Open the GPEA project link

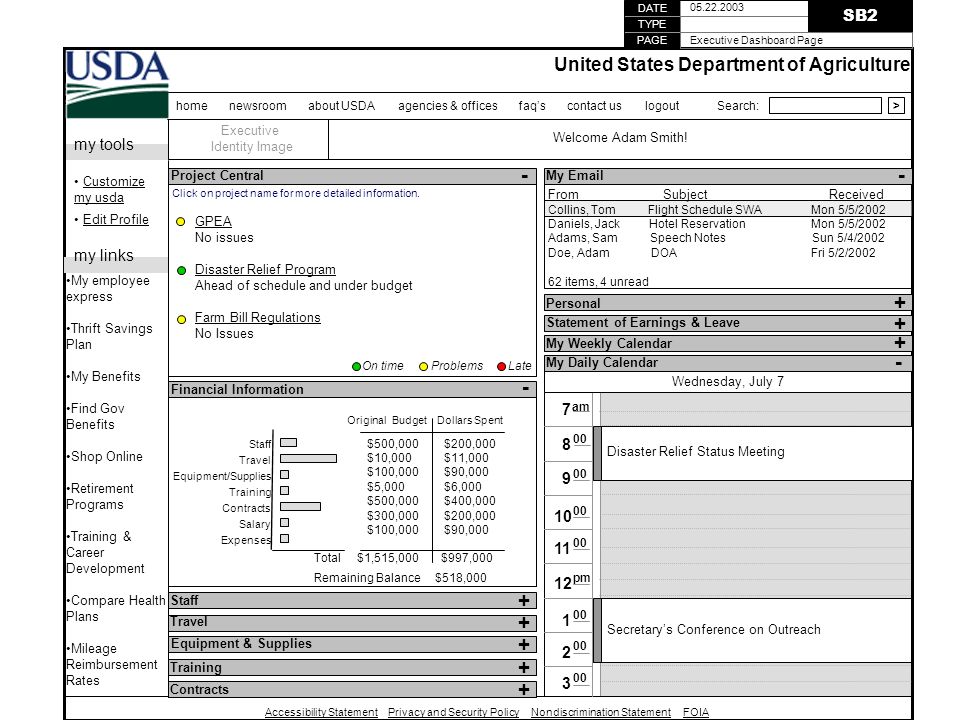[213, 221]
